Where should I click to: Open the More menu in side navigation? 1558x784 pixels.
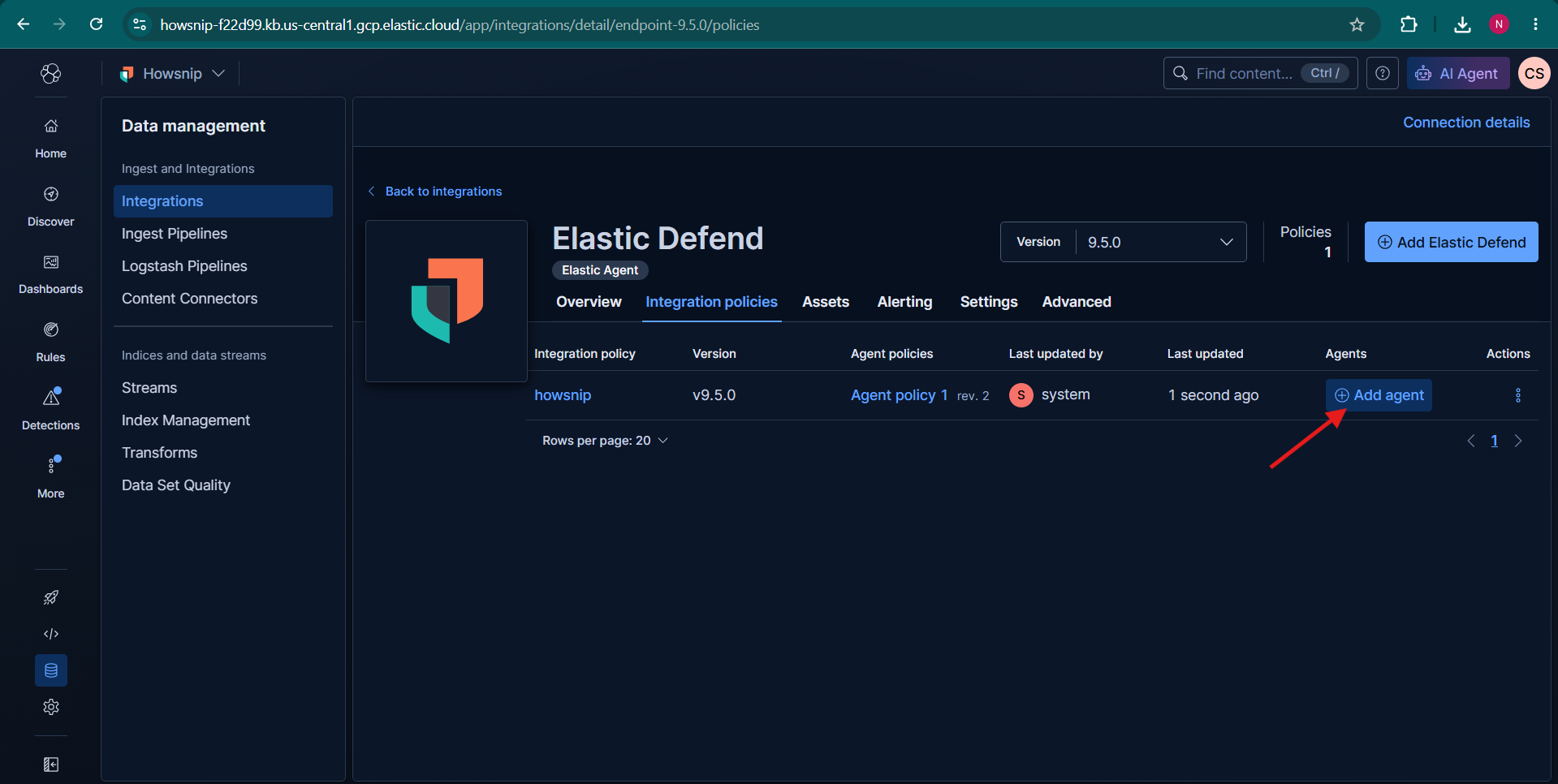(50, 479)
